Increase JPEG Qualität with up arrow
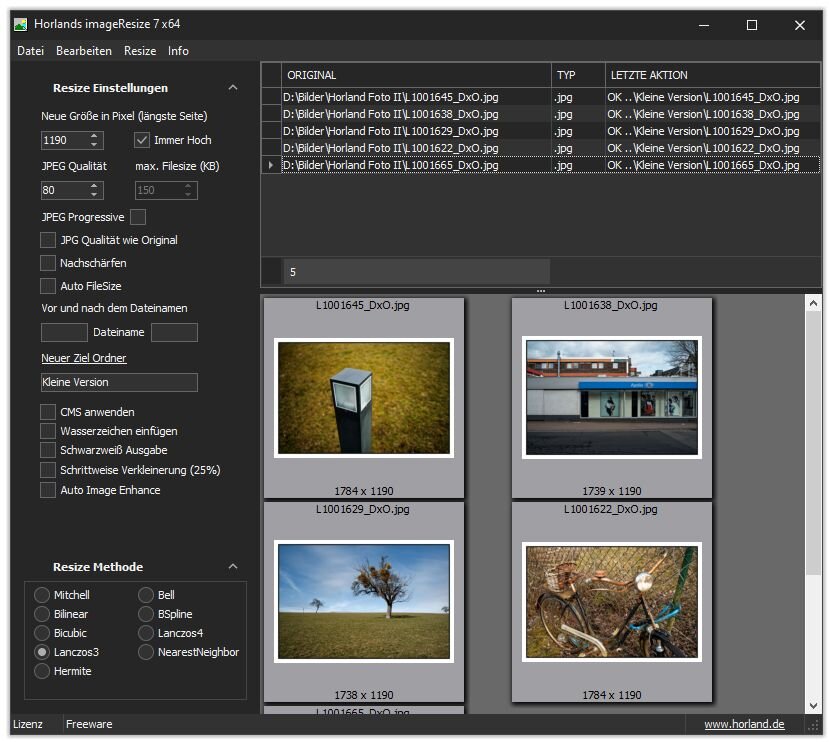This screenshot has width=829, height=742. (94, 186)
